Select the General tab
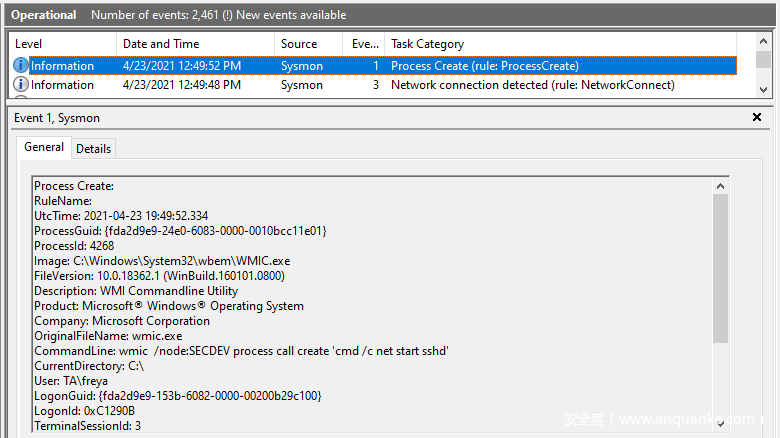 [x=44, y=147]
